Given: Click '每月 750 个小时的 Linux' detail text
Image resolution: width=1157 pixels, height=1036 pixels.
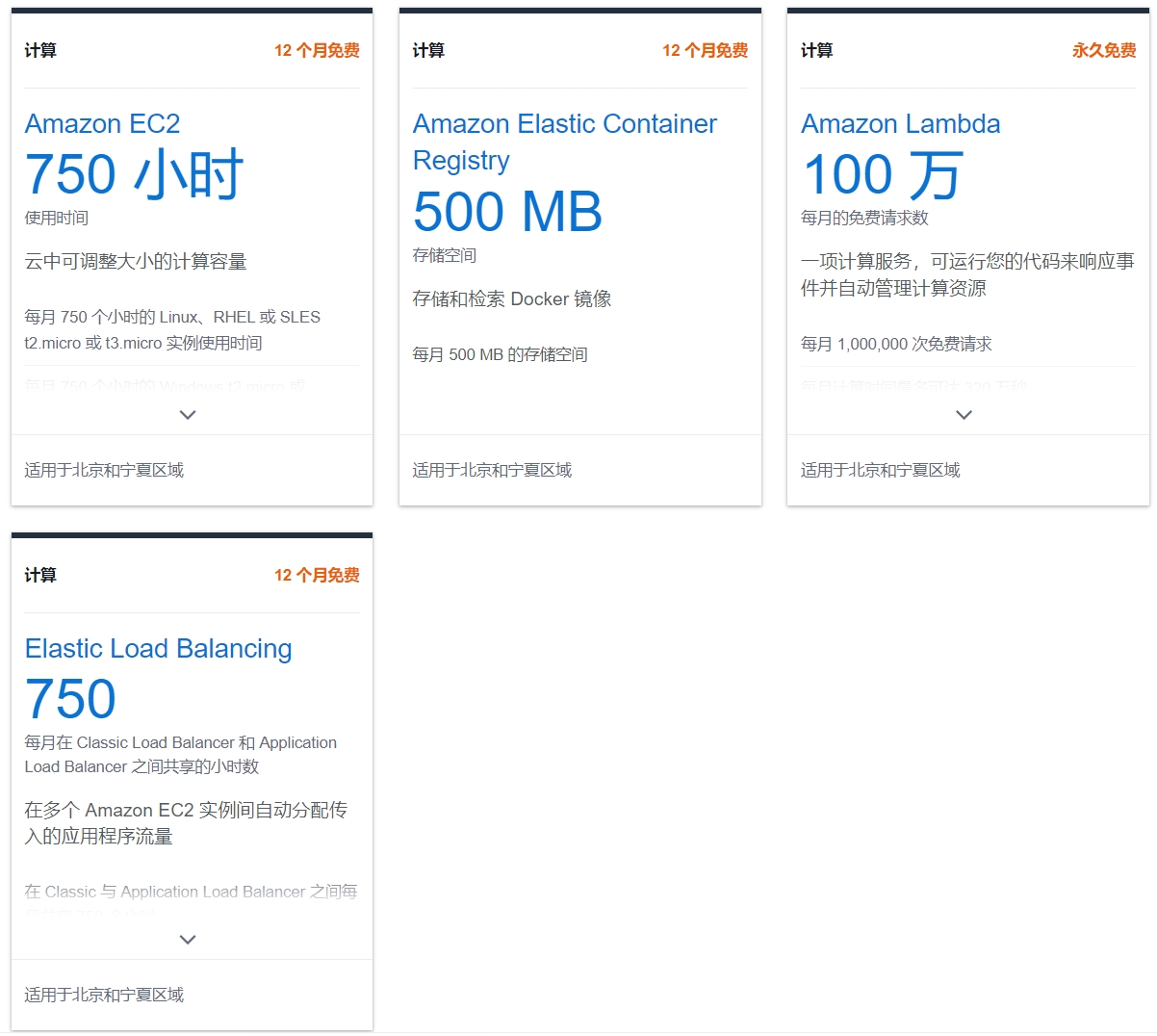Looking at the screenshot, I should click(172, 330).
